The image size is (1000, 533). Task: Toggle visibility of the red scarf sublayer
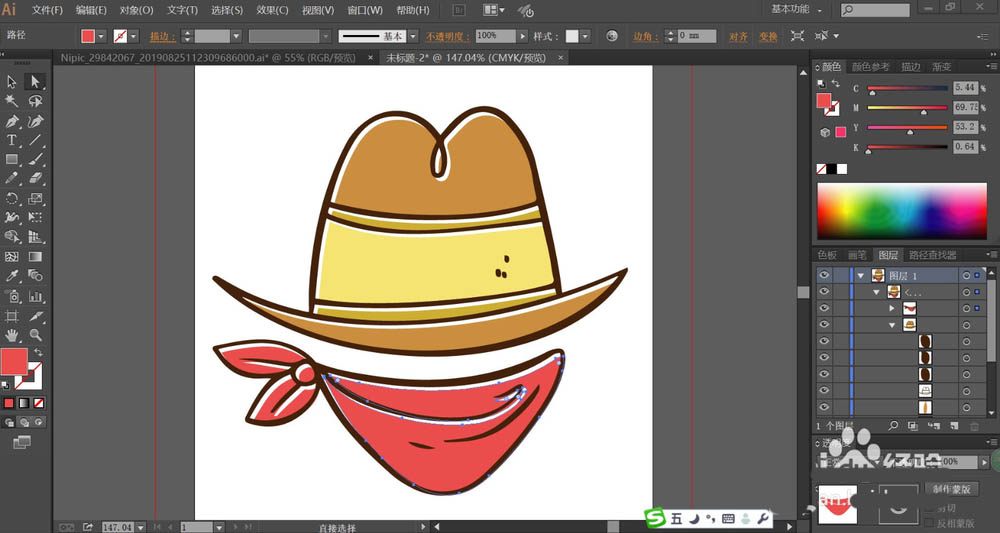click(x=824, y=308)
